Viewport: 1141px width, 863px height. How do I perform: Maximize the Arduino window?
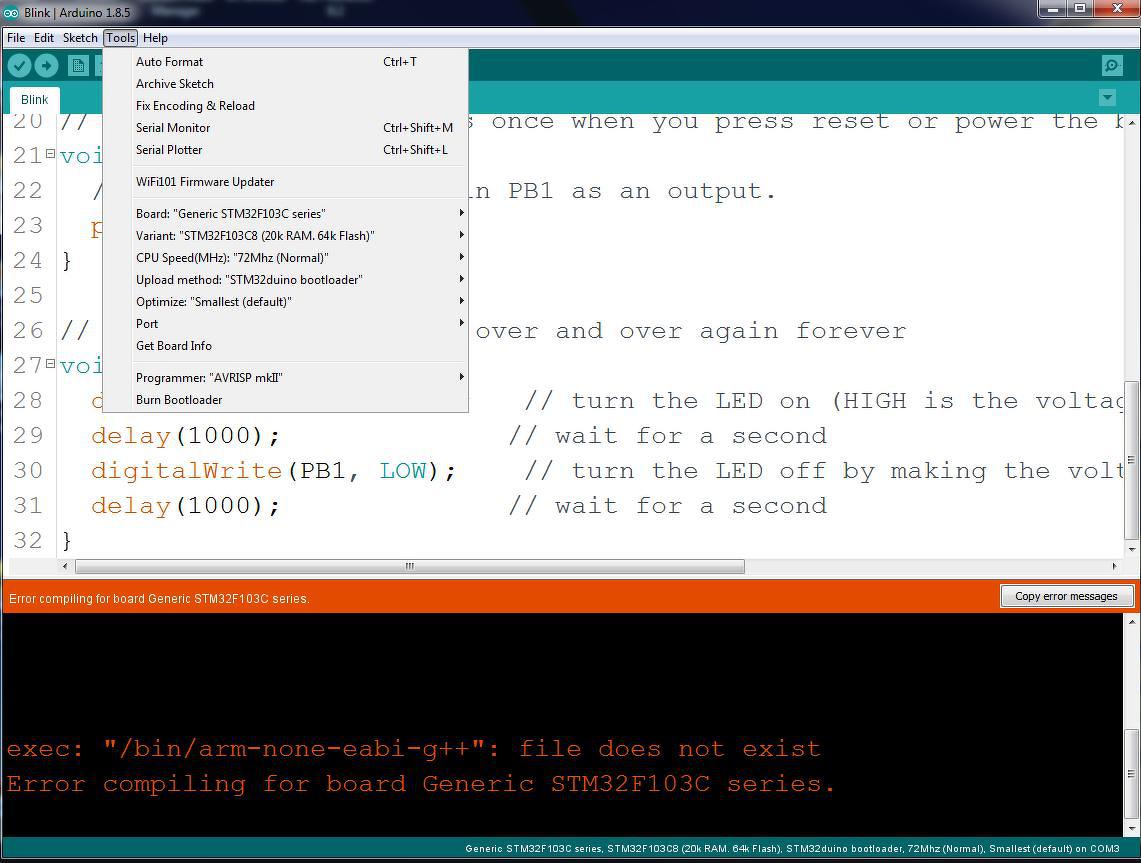click(1080, 9)
